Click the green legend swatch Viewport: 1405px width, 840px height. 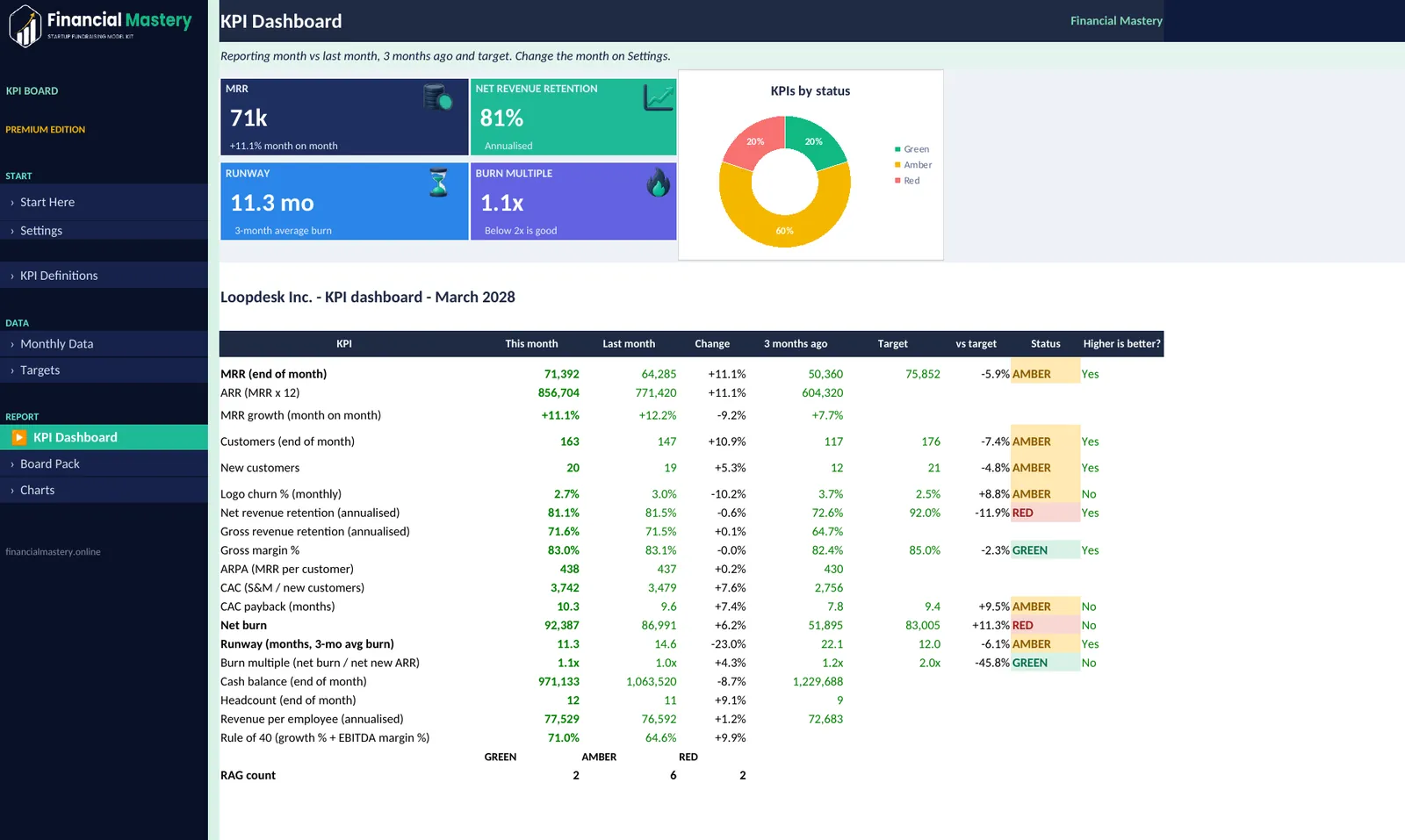[897, 149]
